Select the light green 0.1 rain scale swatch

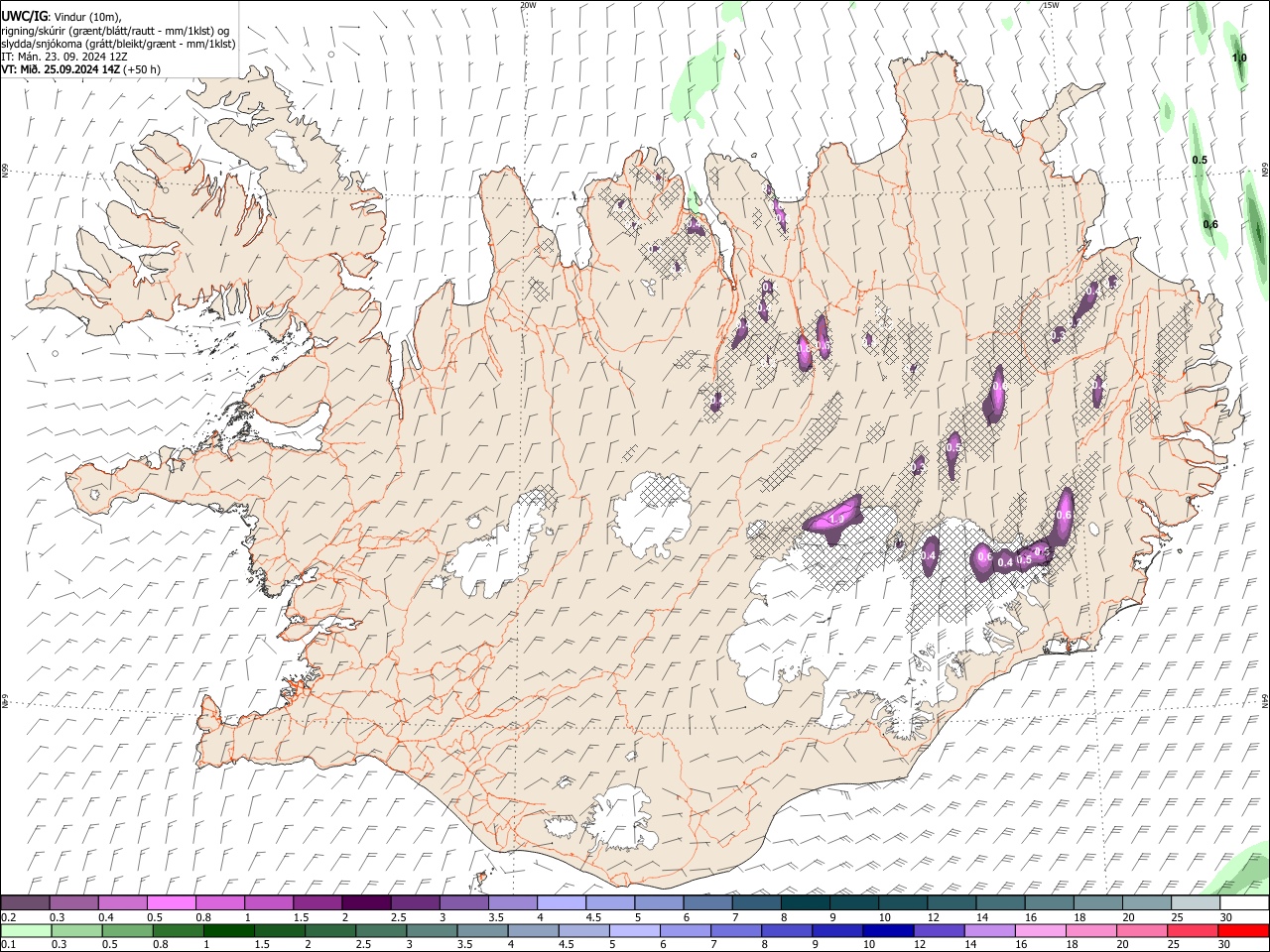[27, 930]
